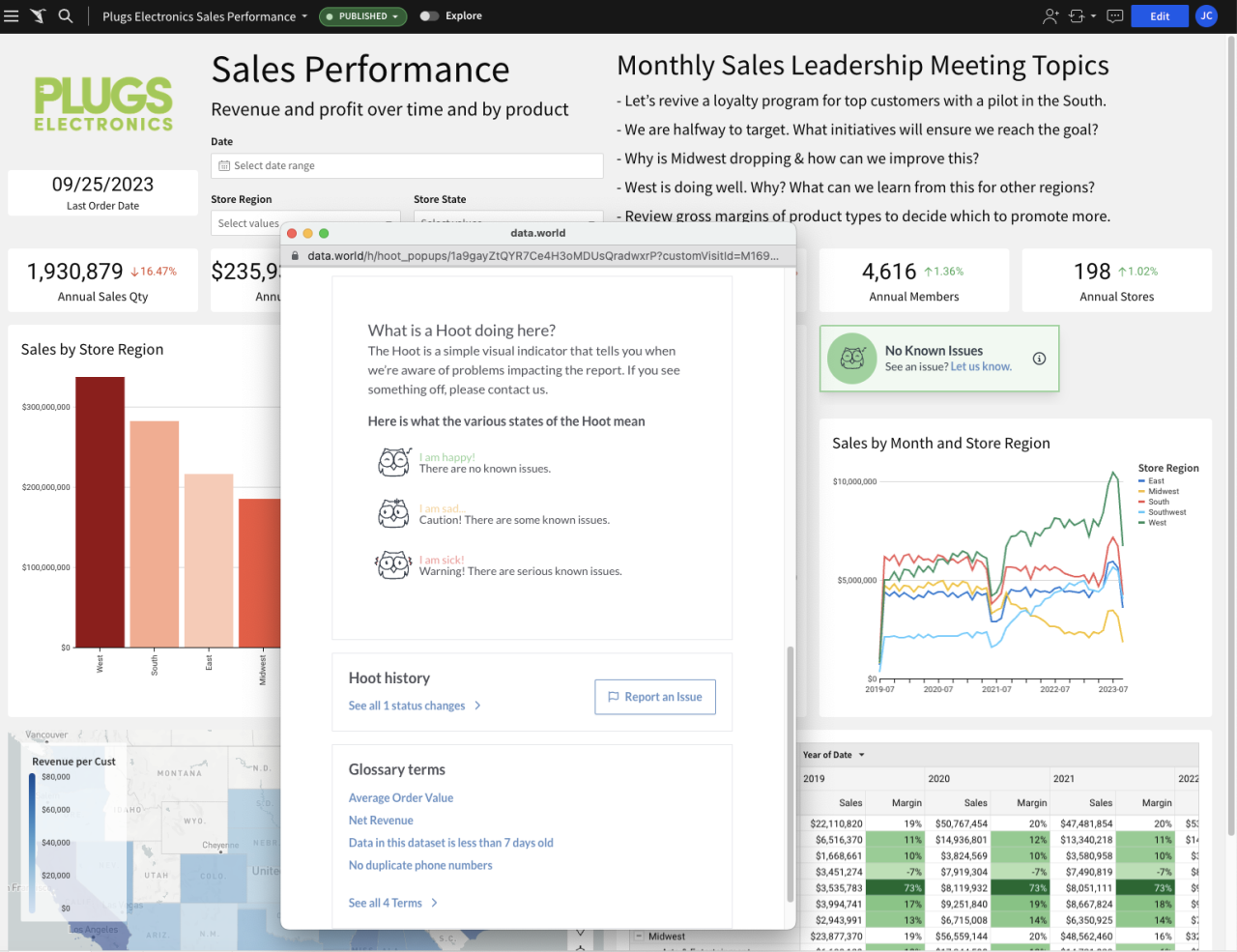Click the dashboard page vertical scrollbar
The image size is (1237, 952).
(x=1230, y=435)
